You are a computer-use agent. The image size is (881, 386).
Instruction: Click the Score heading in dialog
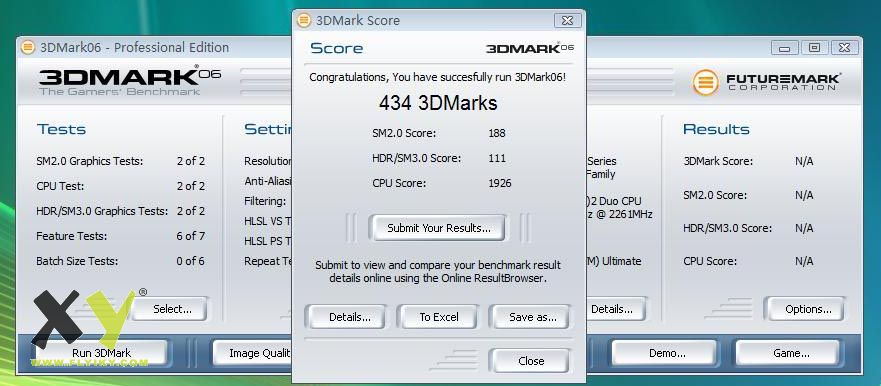pyautogui.click(x=337, y=48)
